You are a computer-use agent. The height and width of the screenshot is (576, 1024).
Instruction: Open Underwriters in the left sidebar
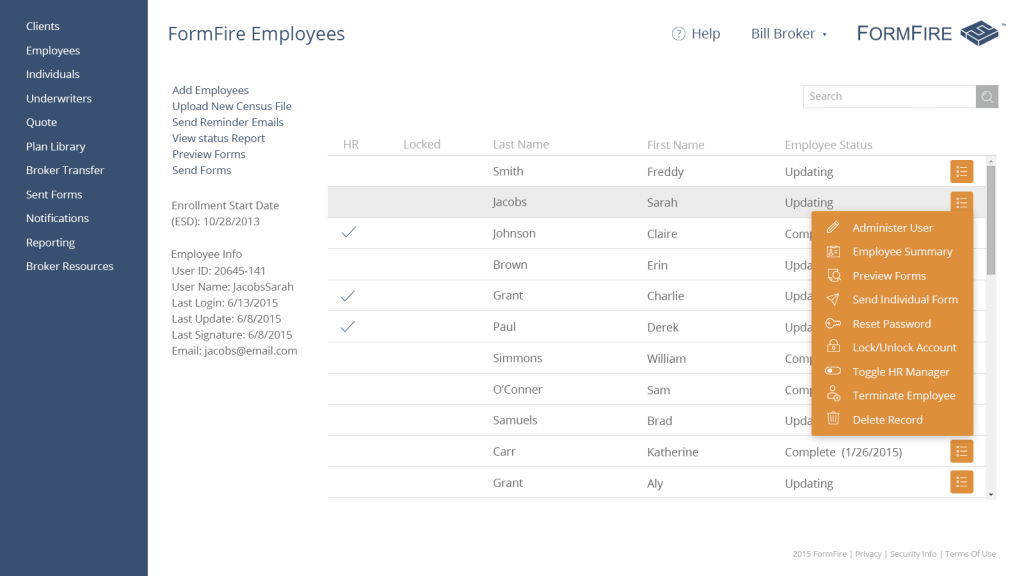pyautogui.click(x=59, y=99)
